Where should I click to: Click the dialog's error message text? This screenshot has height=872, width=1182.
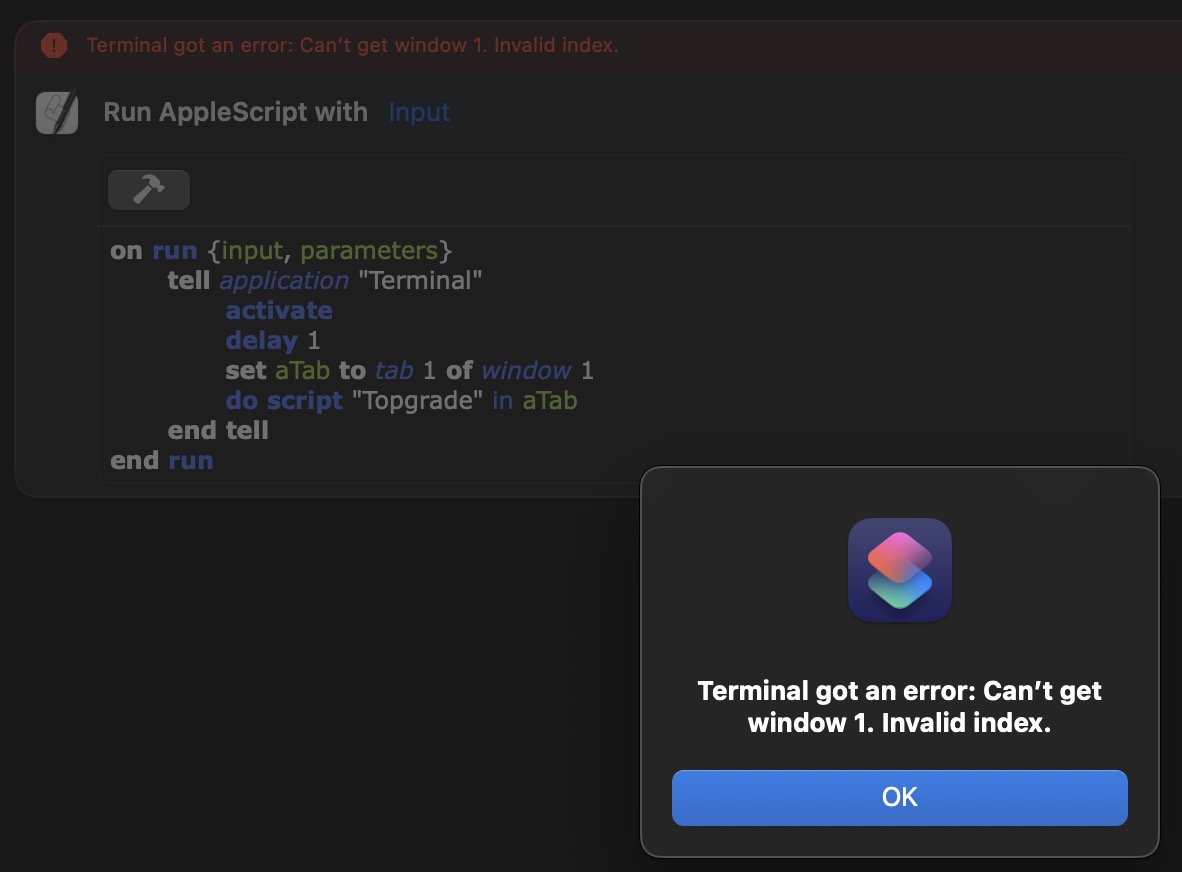[x=899, y=706]
